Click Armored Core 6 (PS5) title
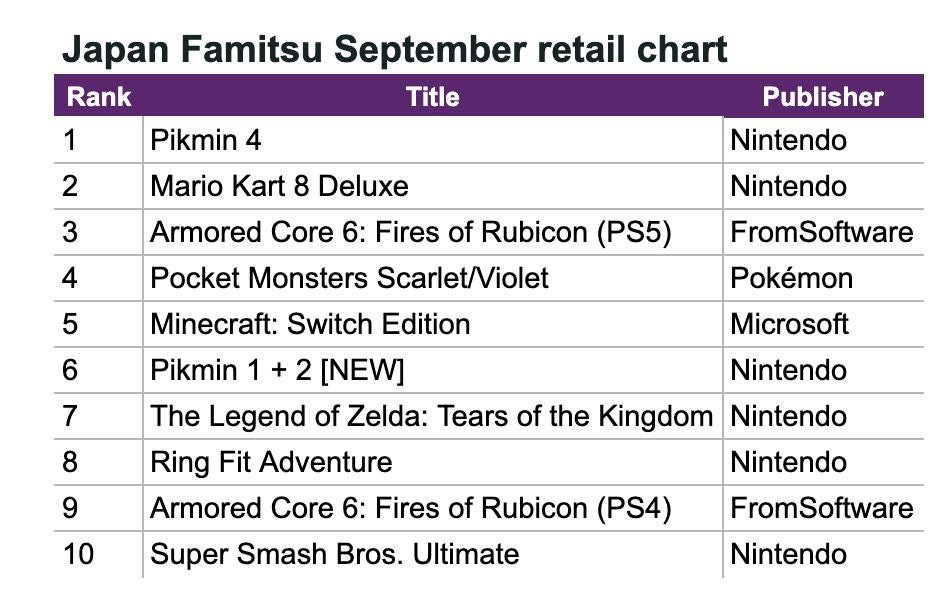Viewport: 952px width, 594px height. click(410, 233)
